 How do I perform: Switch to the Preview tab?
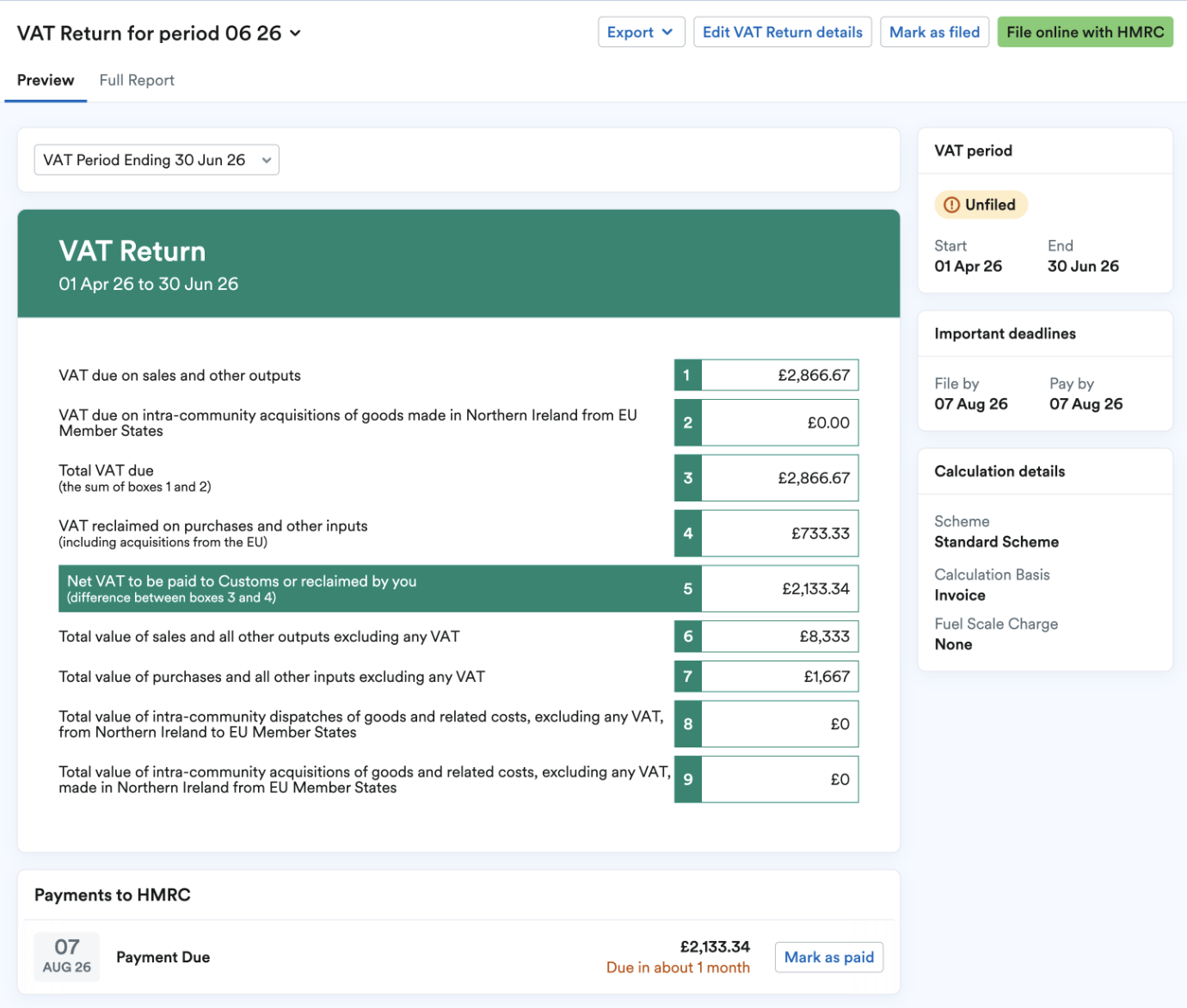pyautogui.click(x=46, y=81)
